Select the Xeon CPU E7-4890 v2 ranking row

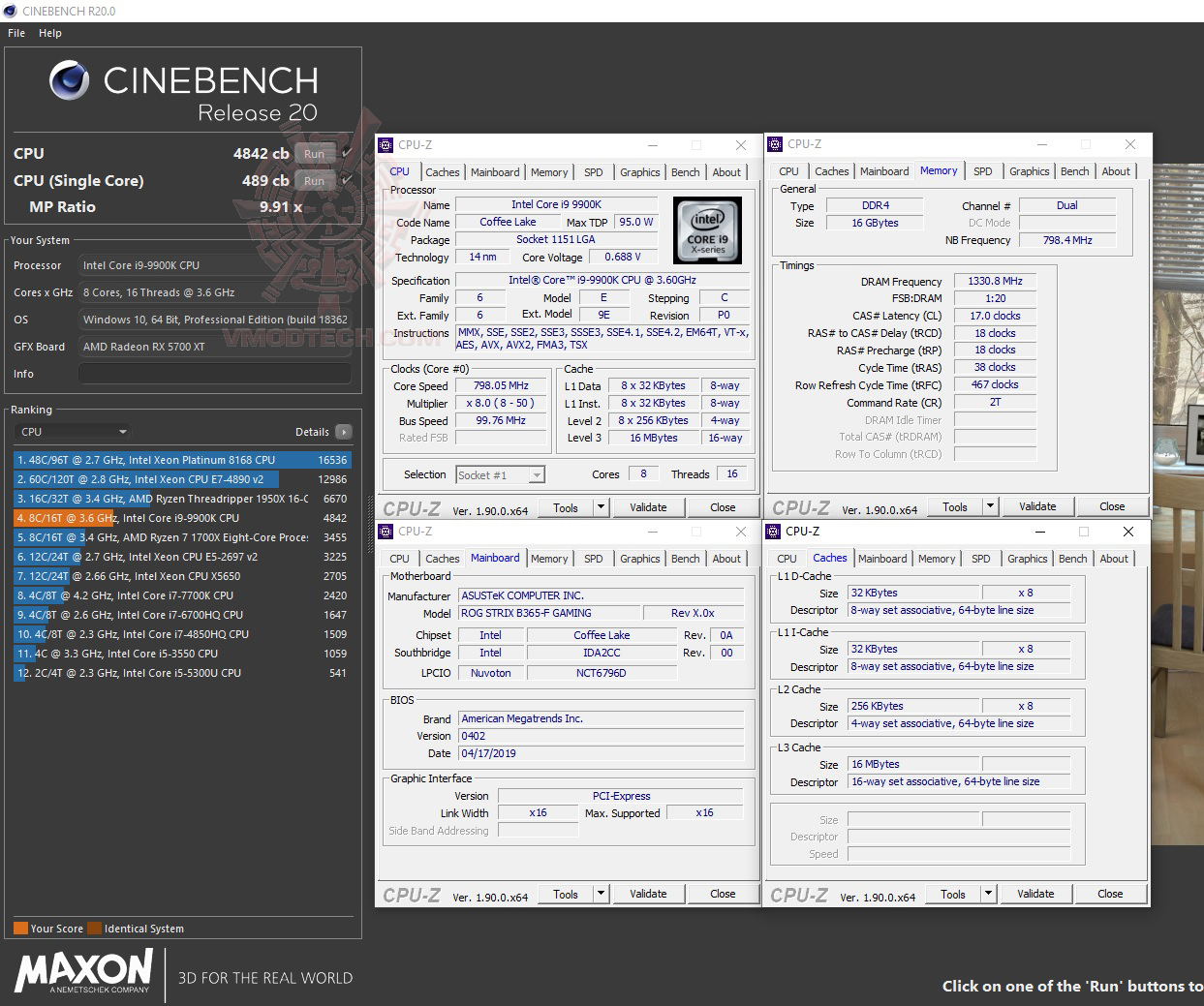click(x=182, y=479)
